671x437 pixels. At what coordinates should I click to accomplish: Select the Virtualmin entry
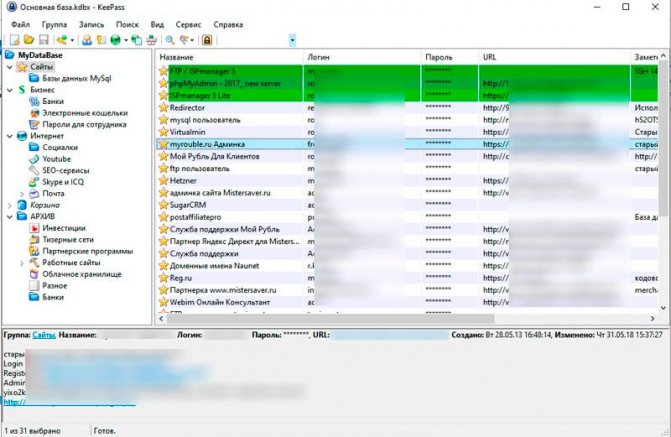pyautogui.click(x=407, y=132)
